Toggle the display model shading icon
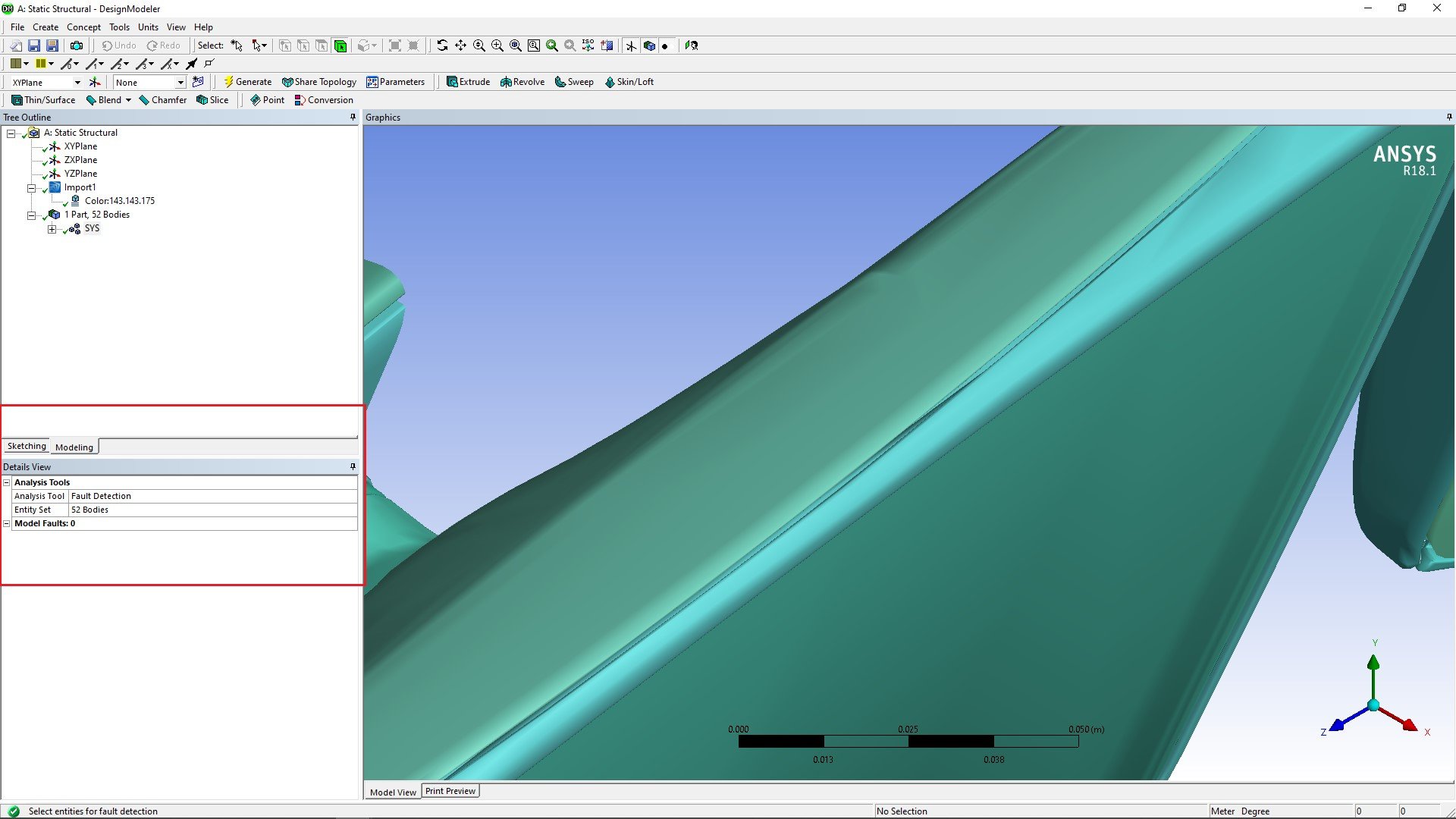Image resolution: width=1456 pixels, height=819 pixels. pyautogui.click(x=649, y=45)
